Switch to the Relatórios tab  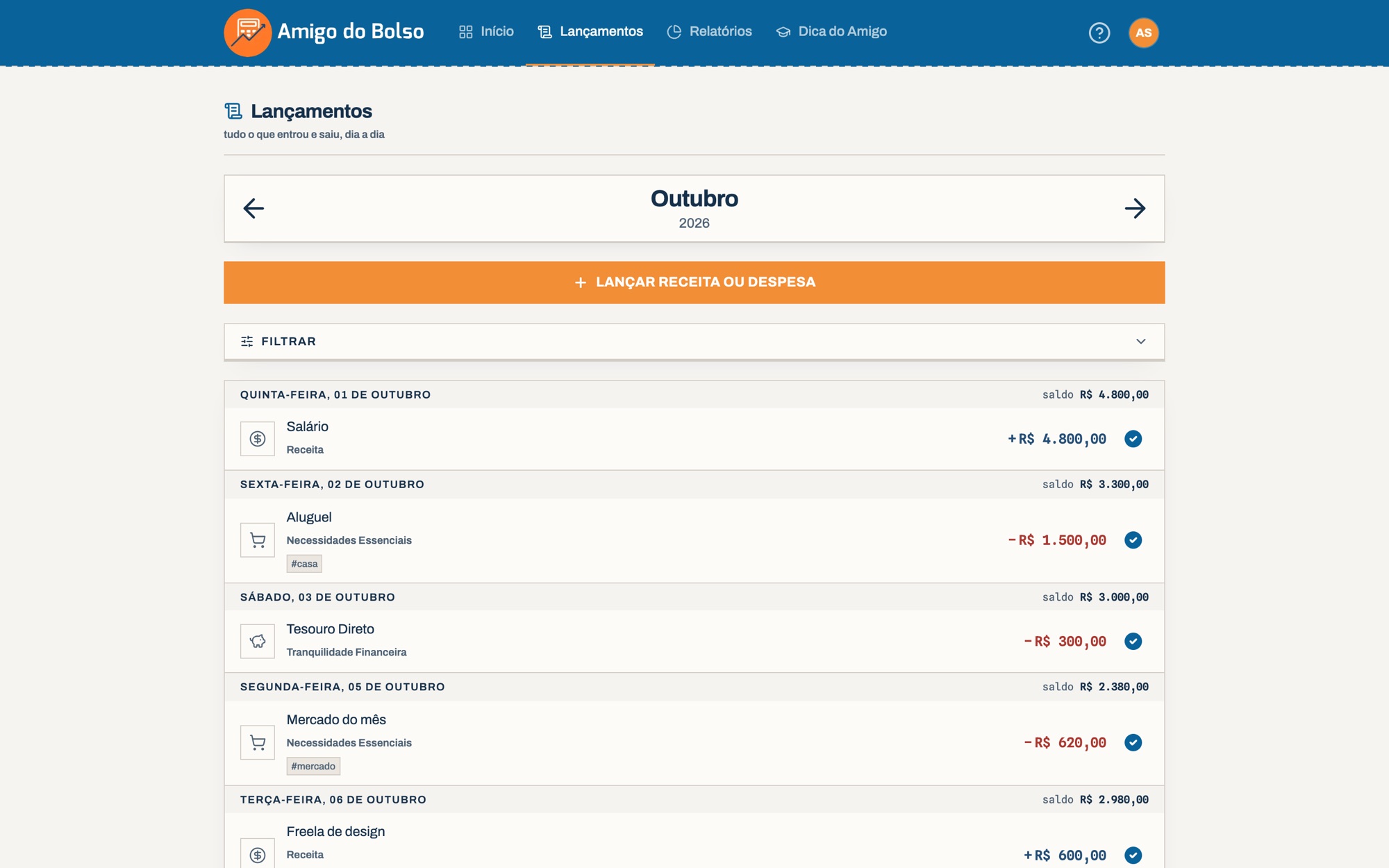pyautogui.click(x=709, y=32)
